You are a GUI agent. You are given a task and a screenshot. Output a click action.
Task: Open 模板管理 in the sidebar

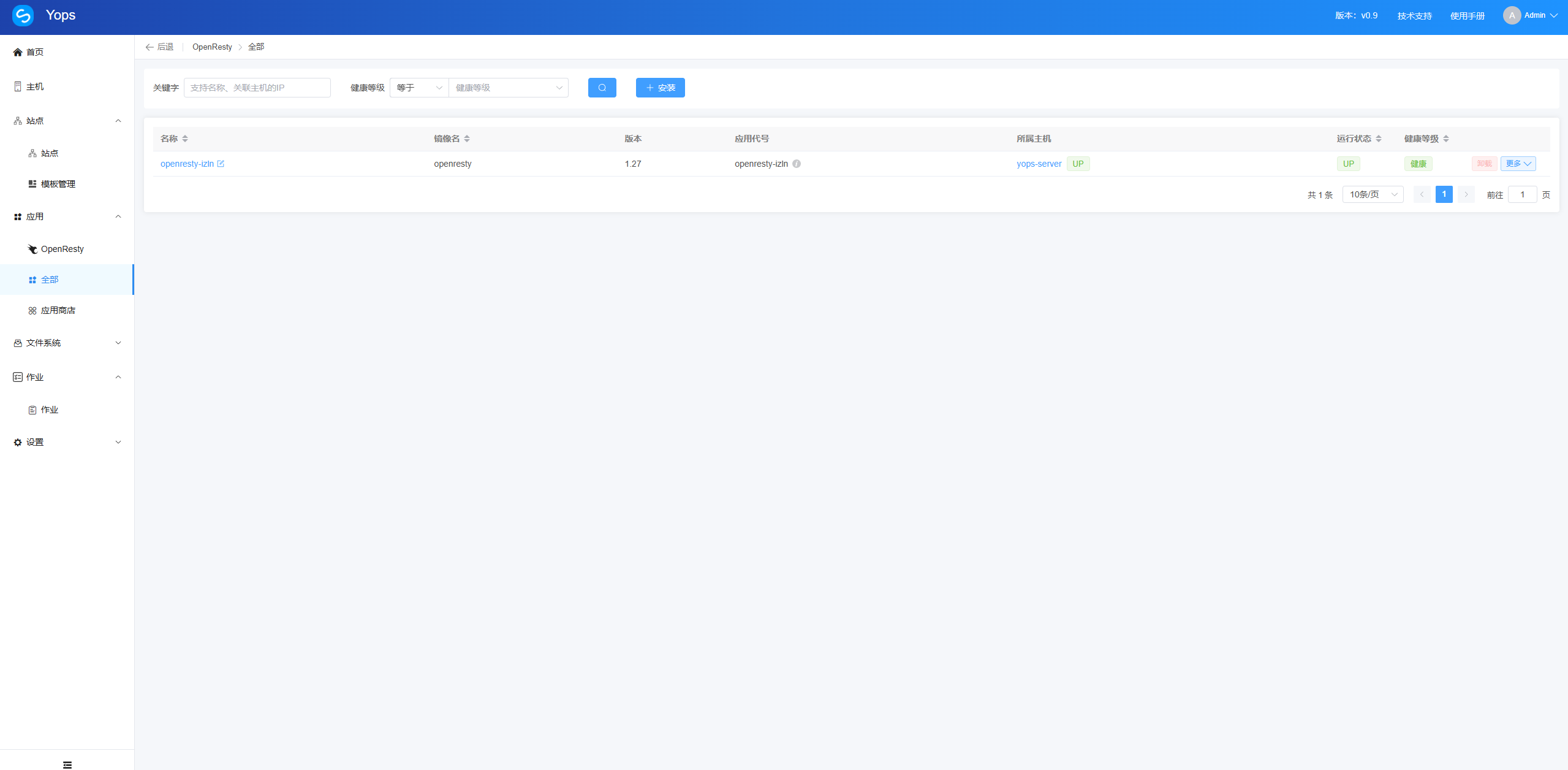[x=58, y=184]
